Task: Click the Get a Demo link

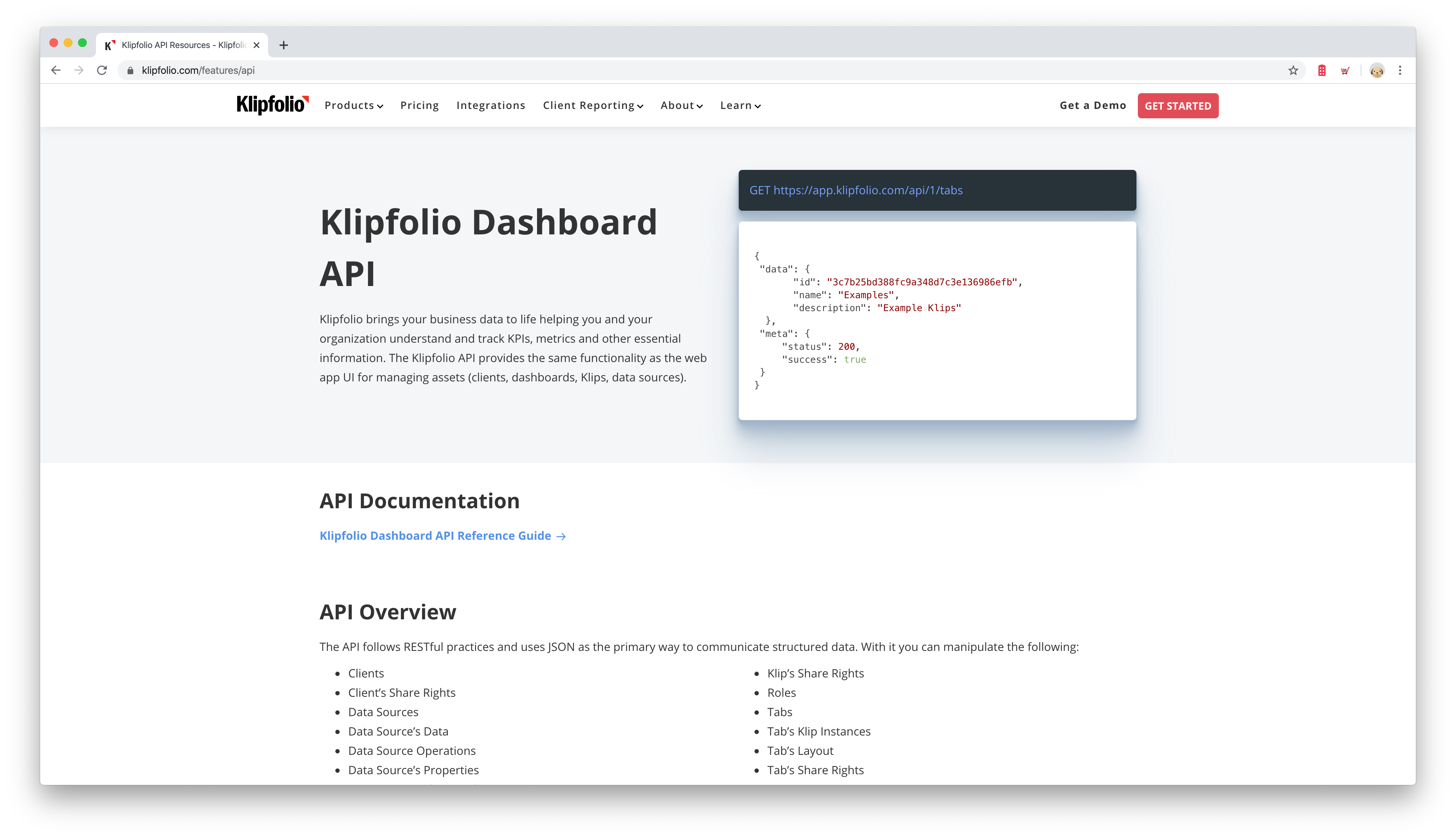Action: [x=1092, y=105]
